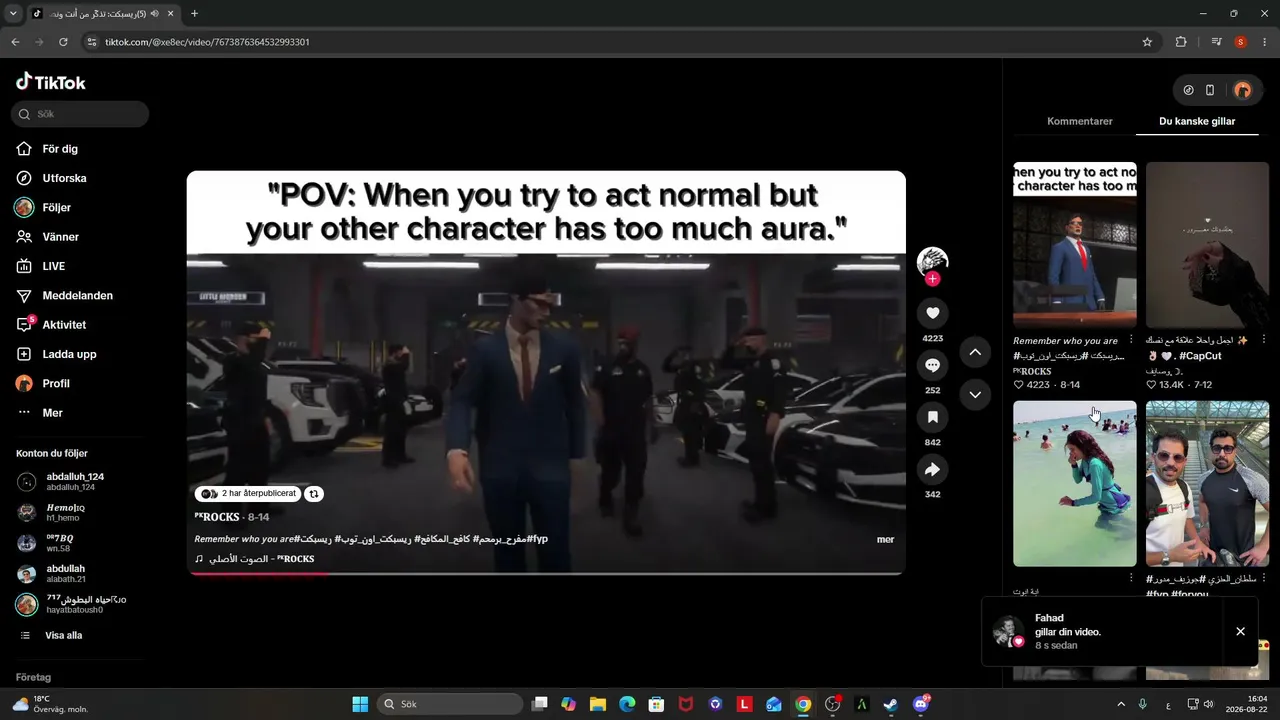Open options for the CapCut video
The width and height of the screenshot is (1280, 720).
pos(1264,340)
